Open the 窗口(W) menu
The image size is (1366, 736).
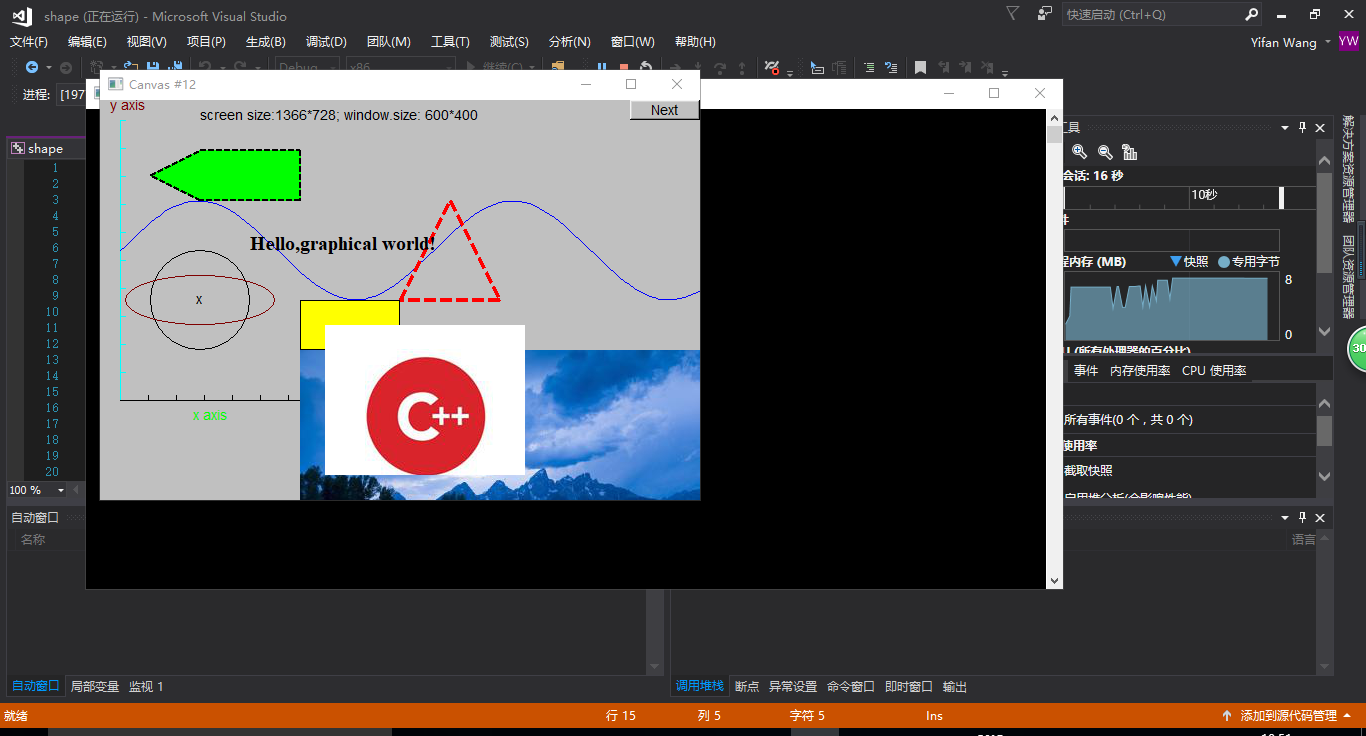632,42
